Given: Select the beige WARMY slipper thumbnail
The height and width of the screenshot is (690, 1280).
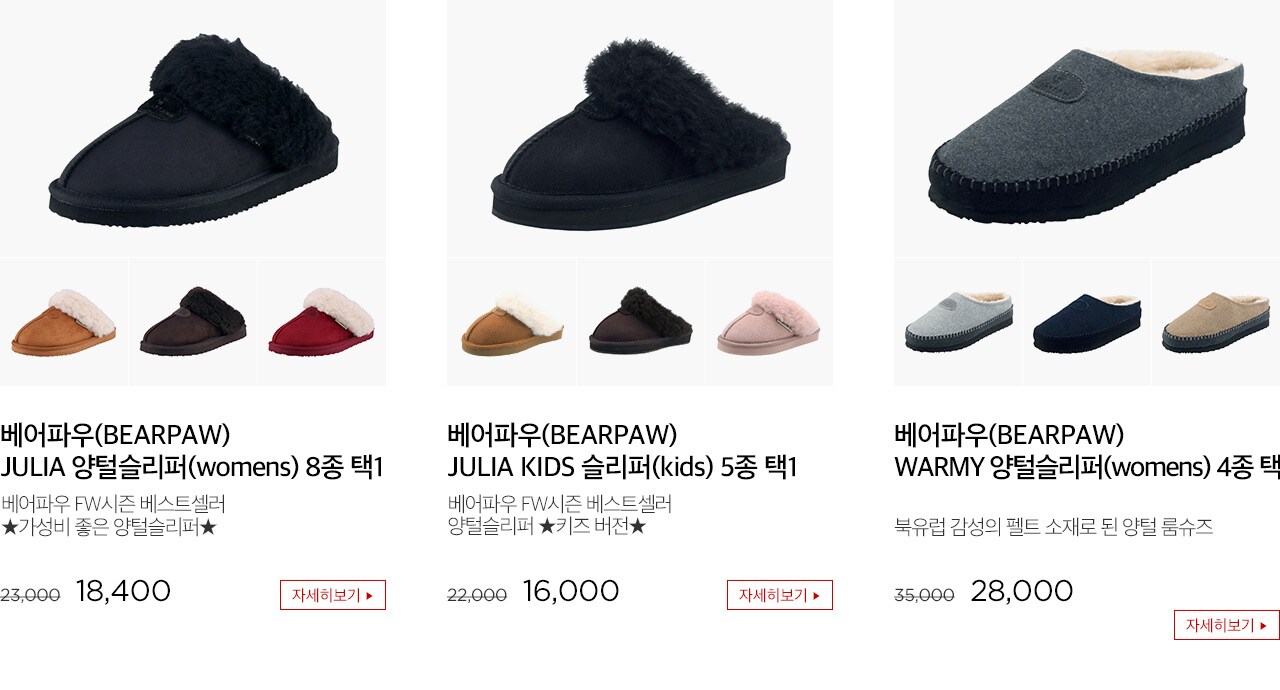Looking at the screenshot, I should tap(1216, 323).
